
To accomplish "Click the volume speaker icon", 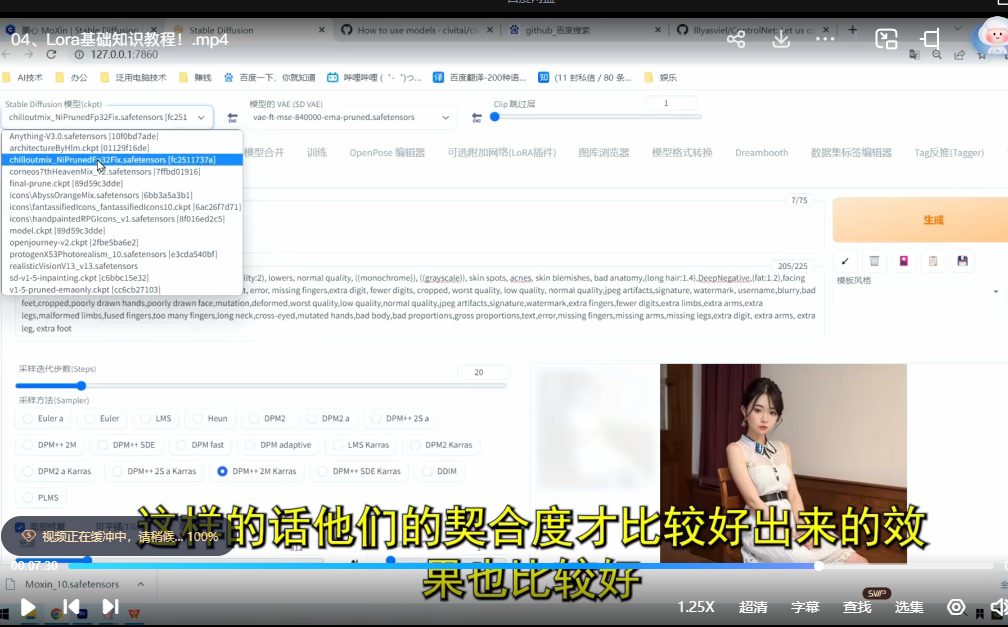I will [x=999, y=607].
